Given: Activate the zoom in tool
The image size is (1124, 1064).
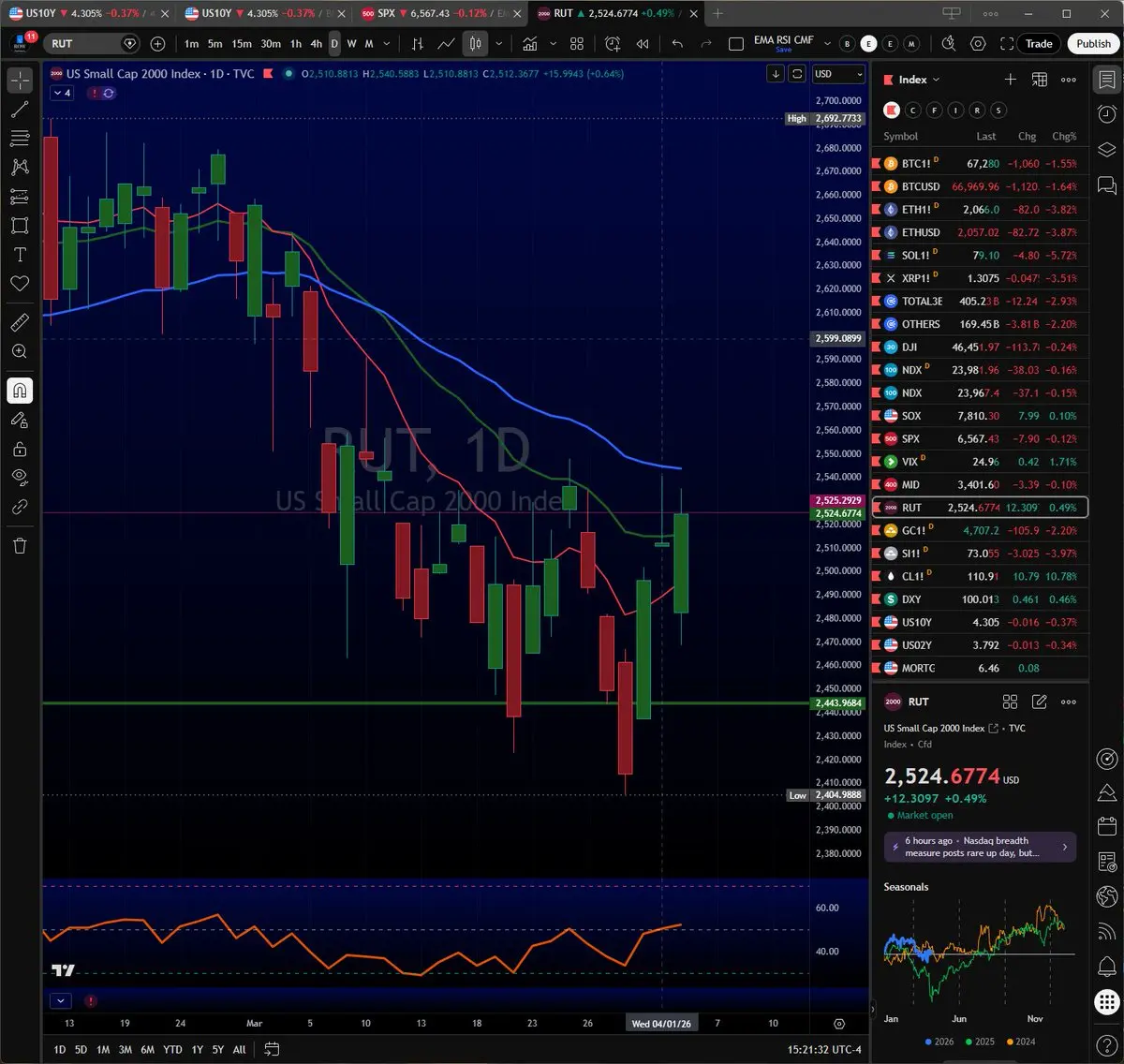Looking at the screenshot, I should tap(20, 351).
